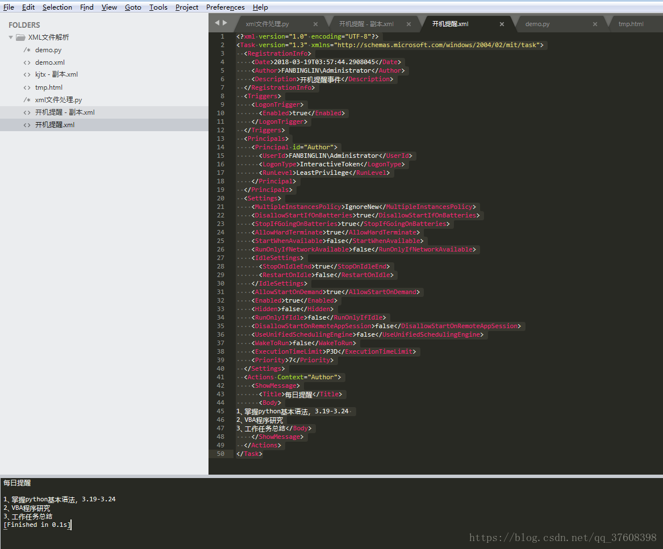Collapse the XML文件解析 folder tree
The image size is (663, 549).
click(x=11, y=37)
